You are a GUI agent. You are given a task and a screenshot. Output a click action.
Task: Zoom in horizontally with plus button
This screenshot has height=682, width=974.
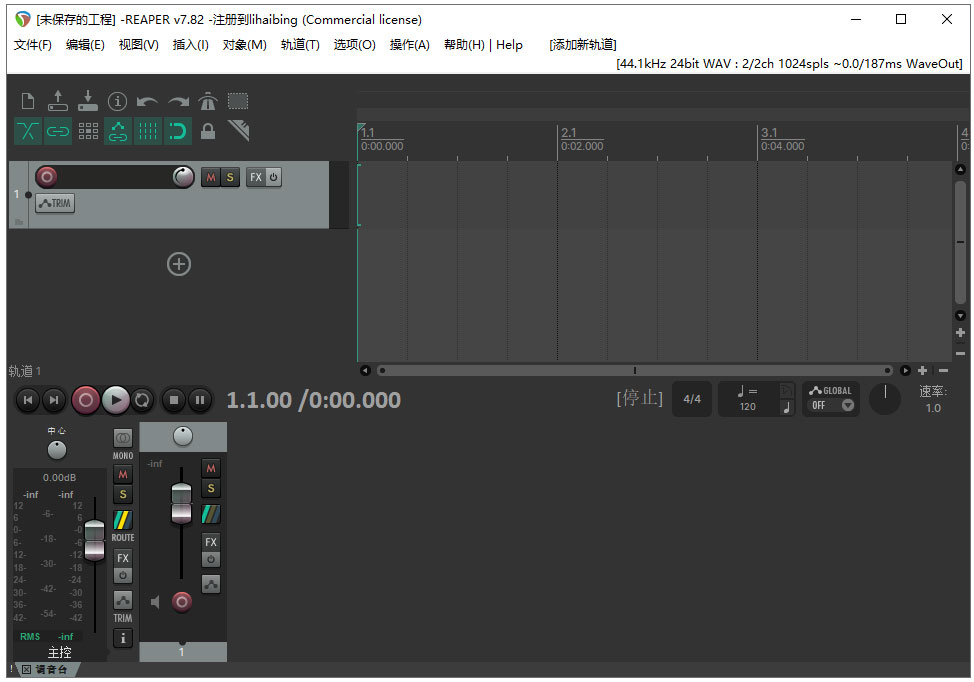pyautogui.click(x=922, y=370)
